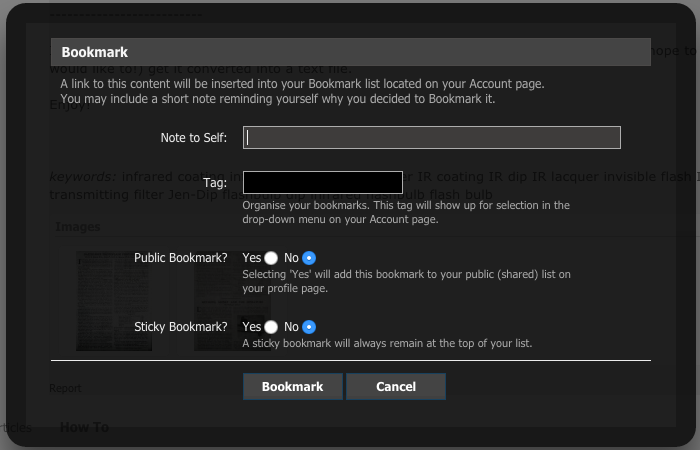
Task: Open the second dimmed image thumbnail
Action: (x=217, y=300)
